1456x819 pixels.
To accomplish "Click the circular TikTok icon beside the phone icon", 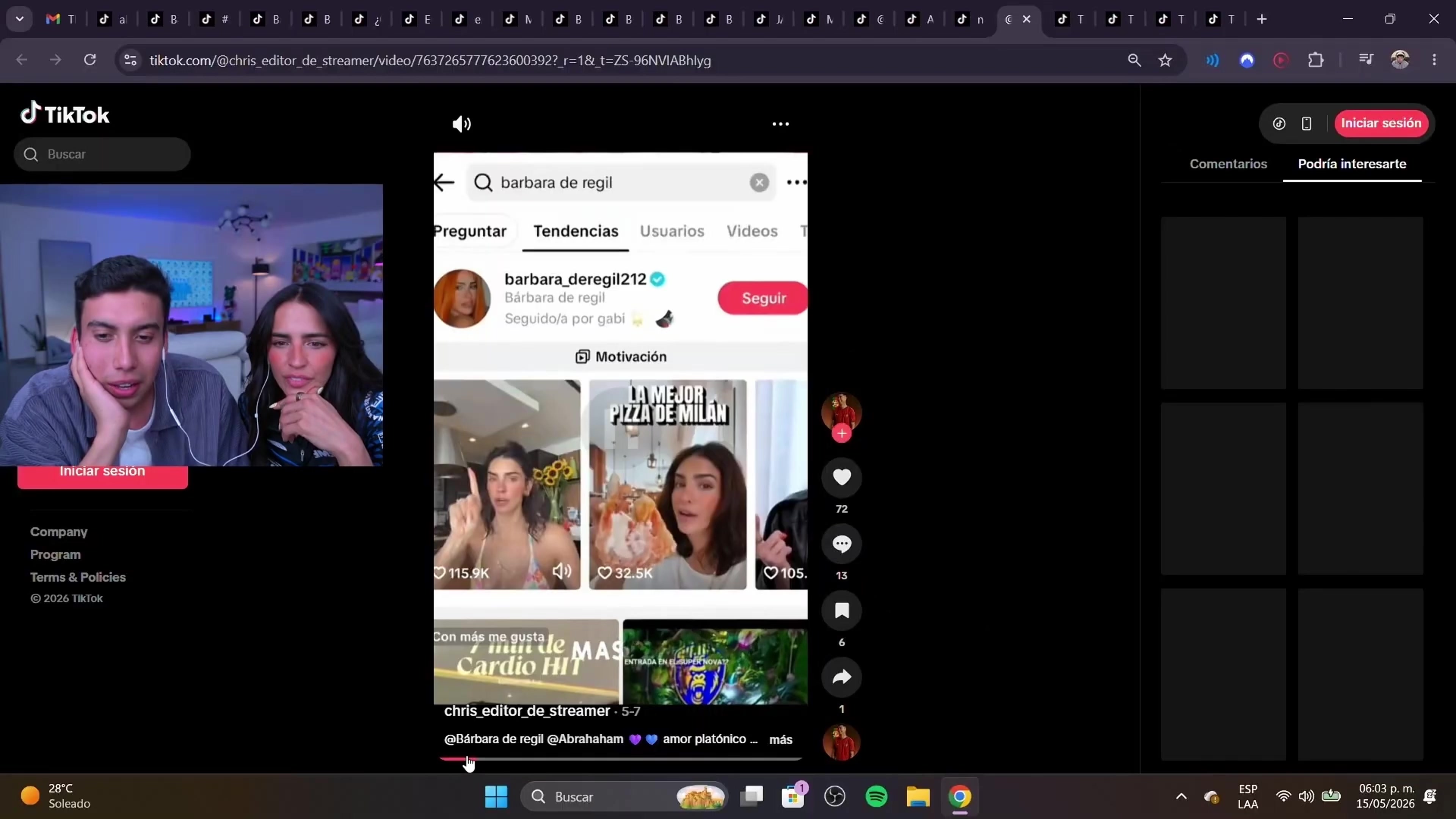I will 1279,123.
